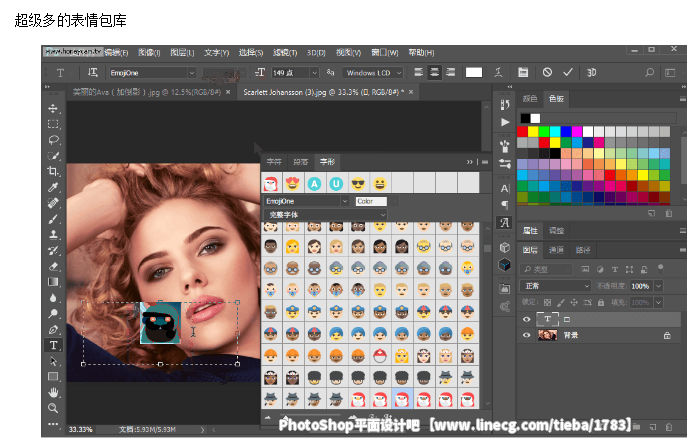Select the History Brush tool

click(x=53, y=251)
